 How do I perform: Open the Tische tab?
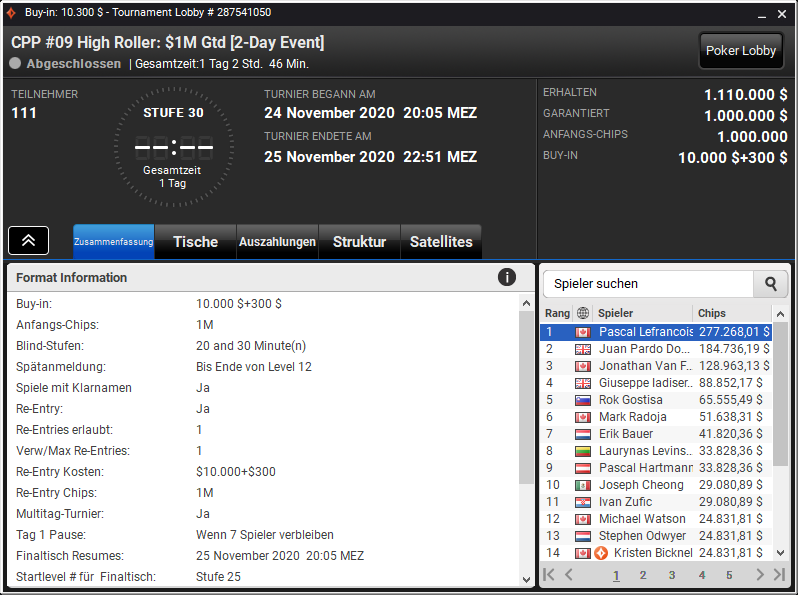click(x=195, y=242)
